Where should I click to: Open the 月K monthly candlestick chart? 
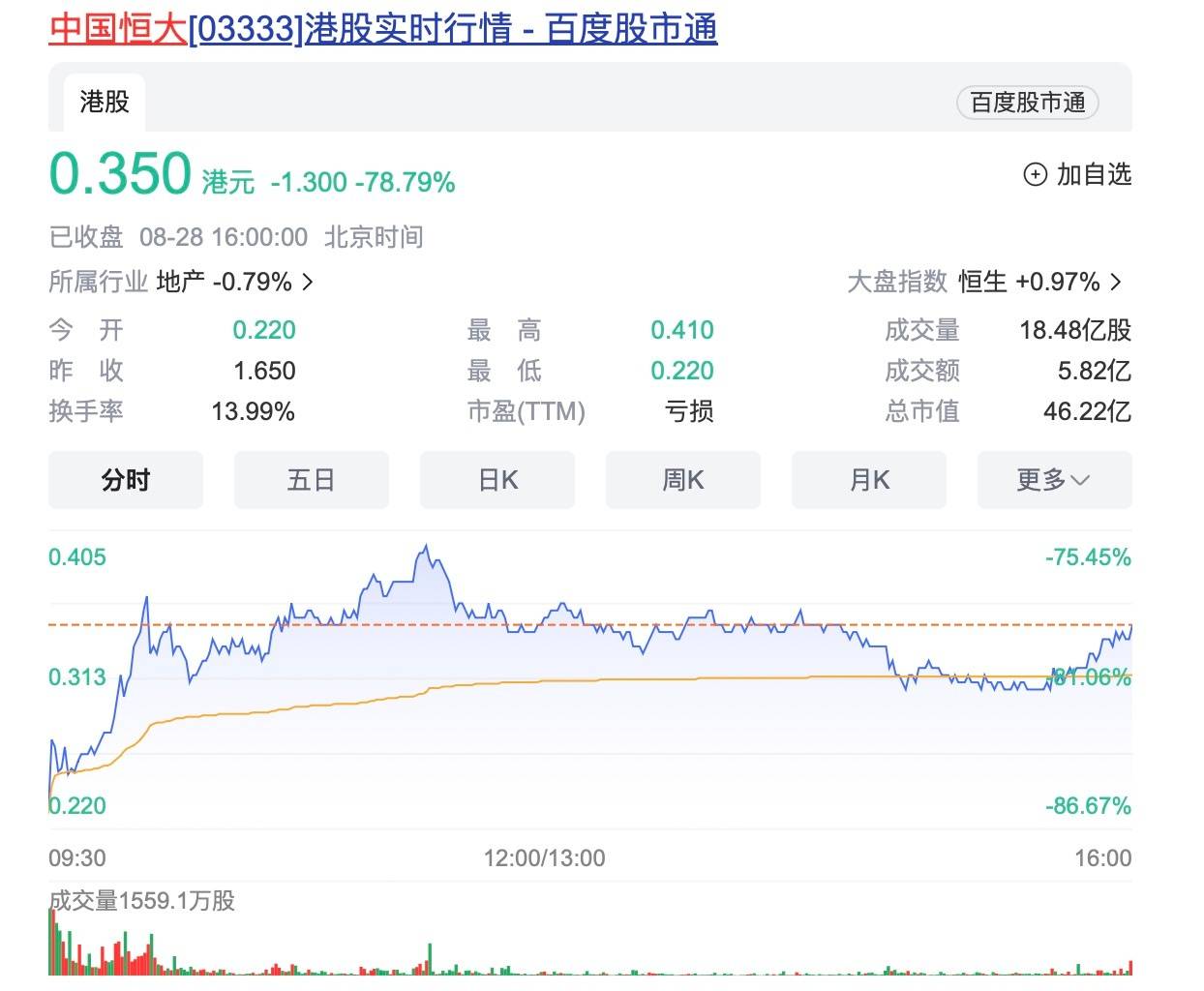point(868,480)
